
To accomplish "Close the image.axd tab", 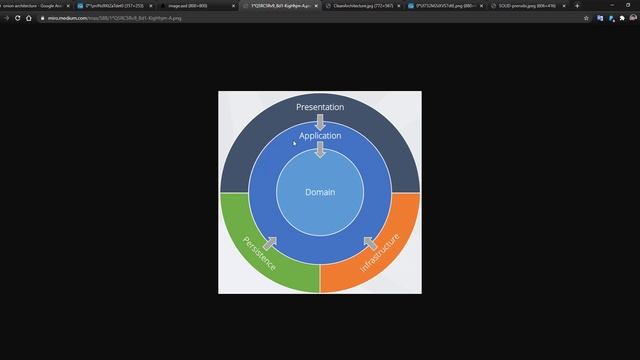I will (233, 6).
